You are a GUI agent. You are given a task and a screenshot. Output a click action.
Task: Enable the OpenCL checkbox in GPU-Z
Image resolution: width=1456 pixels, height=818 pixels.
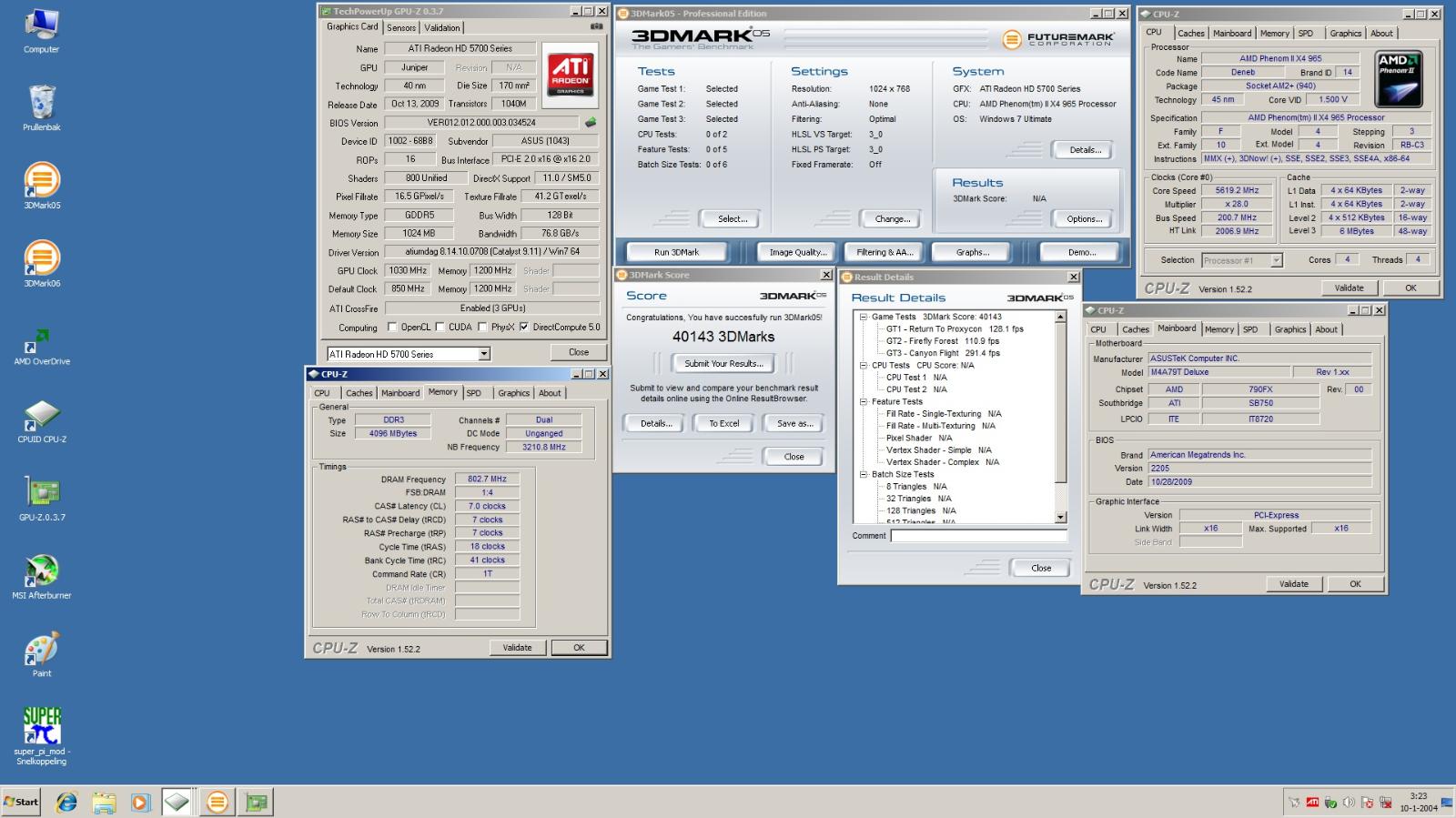tap(392, 327)
